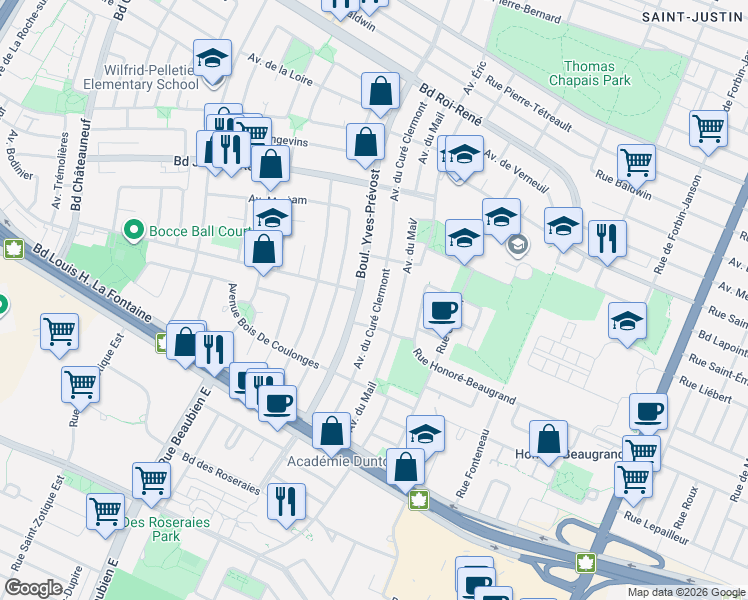
Task: Open the restaurant marker below Bd des Roseraies
Action: click(286, 504)
